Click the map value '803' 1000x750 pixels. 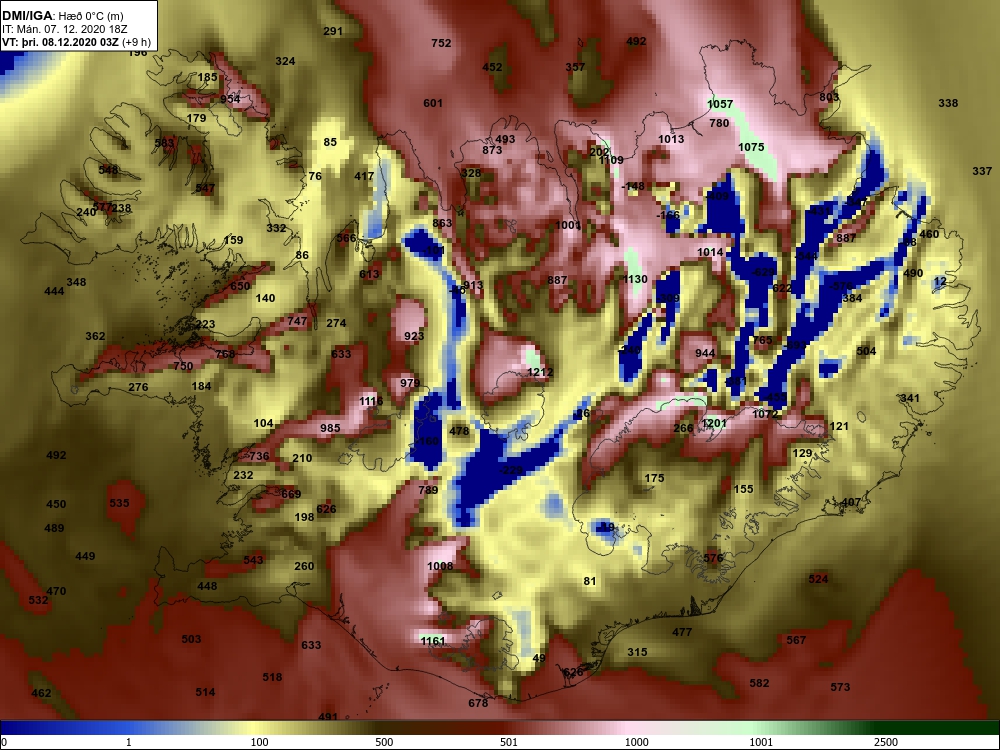829,96
